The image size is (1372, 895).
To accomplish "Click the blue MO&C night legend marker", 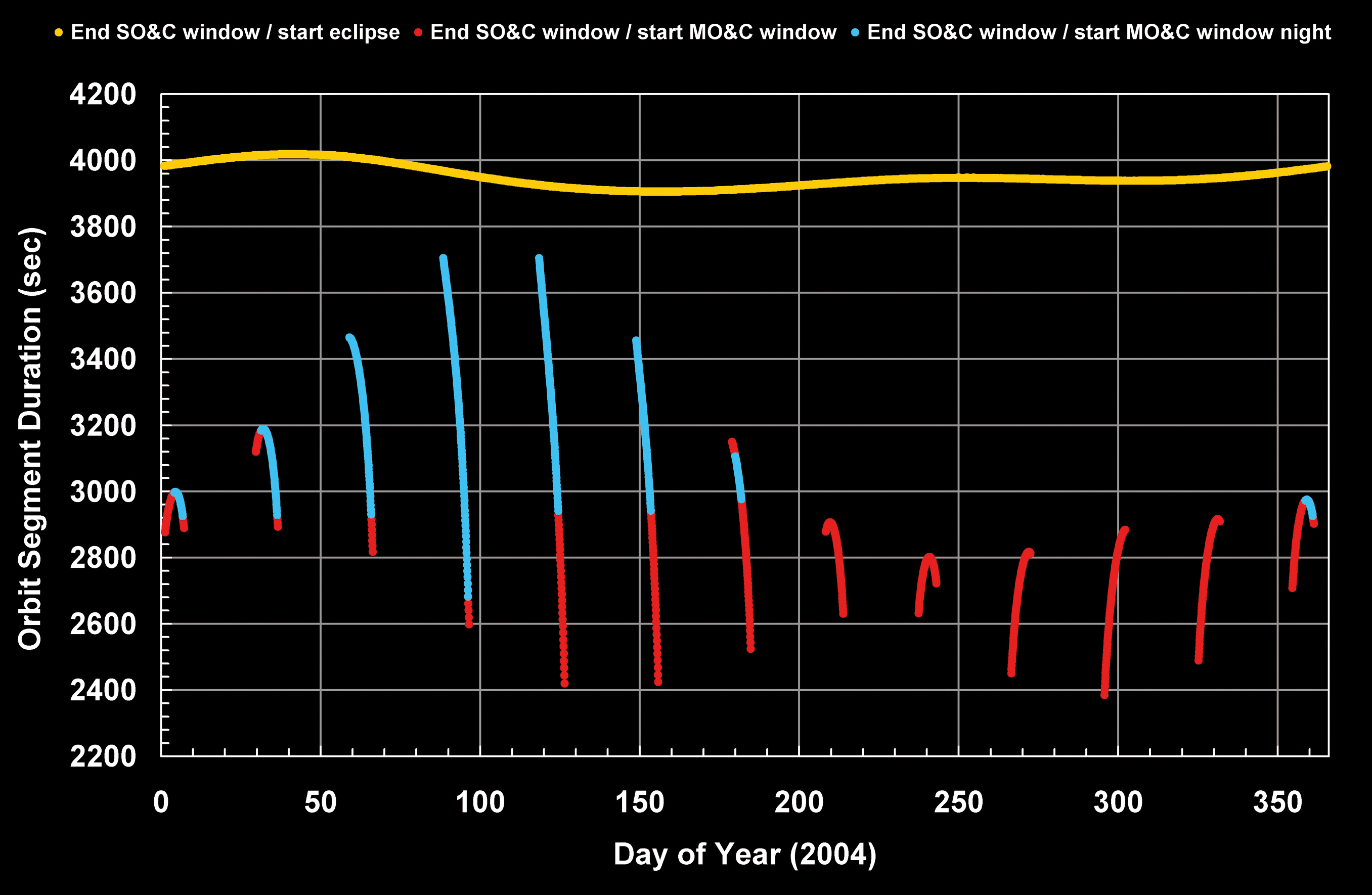I will tap(855, 33).
